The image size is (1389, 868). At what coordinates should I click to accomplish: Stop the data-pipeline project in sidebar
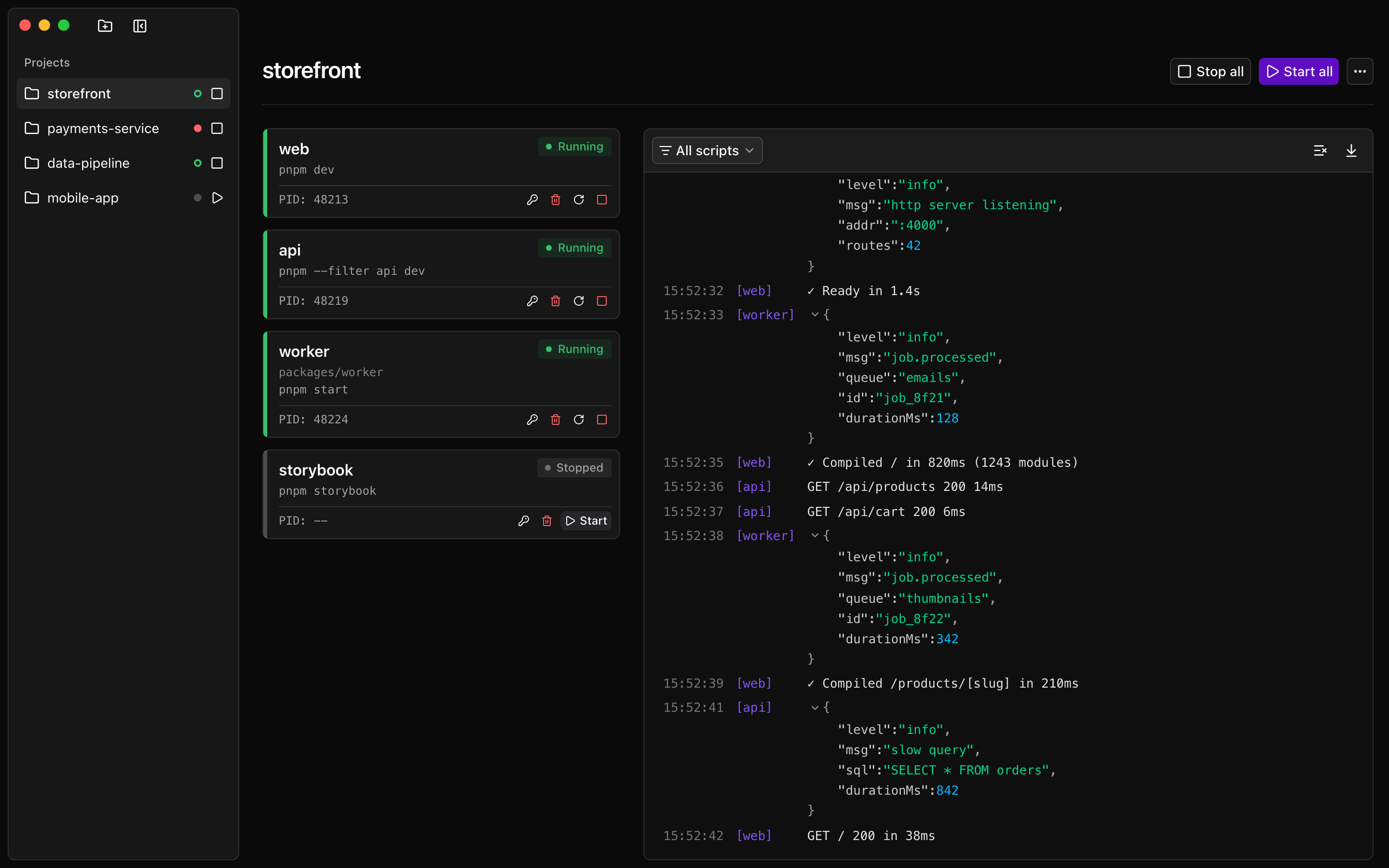217,163
